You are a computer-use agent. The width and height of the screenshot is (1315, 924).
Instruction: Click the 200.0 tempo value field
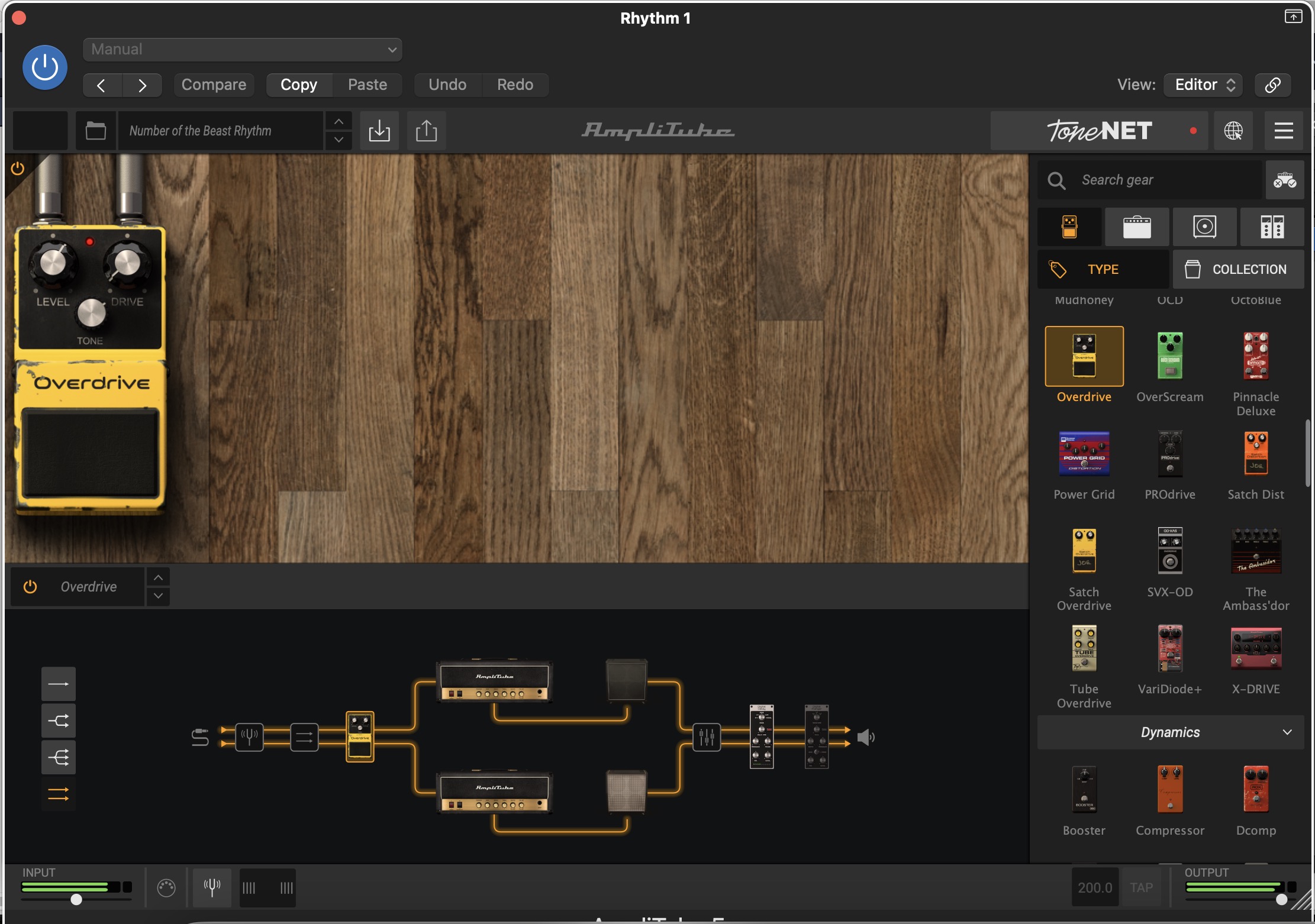pos(1095,887)
